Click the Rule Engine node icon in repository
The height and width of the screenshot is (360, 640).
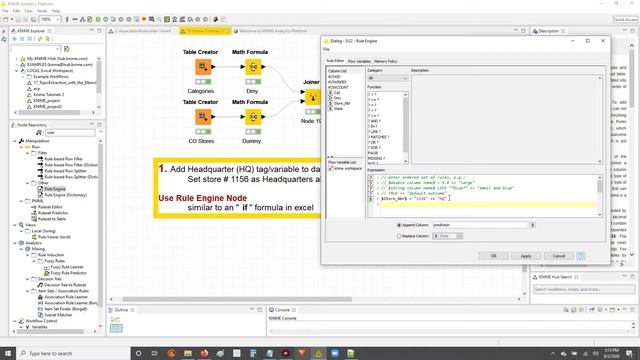click(x=40, y=189)
